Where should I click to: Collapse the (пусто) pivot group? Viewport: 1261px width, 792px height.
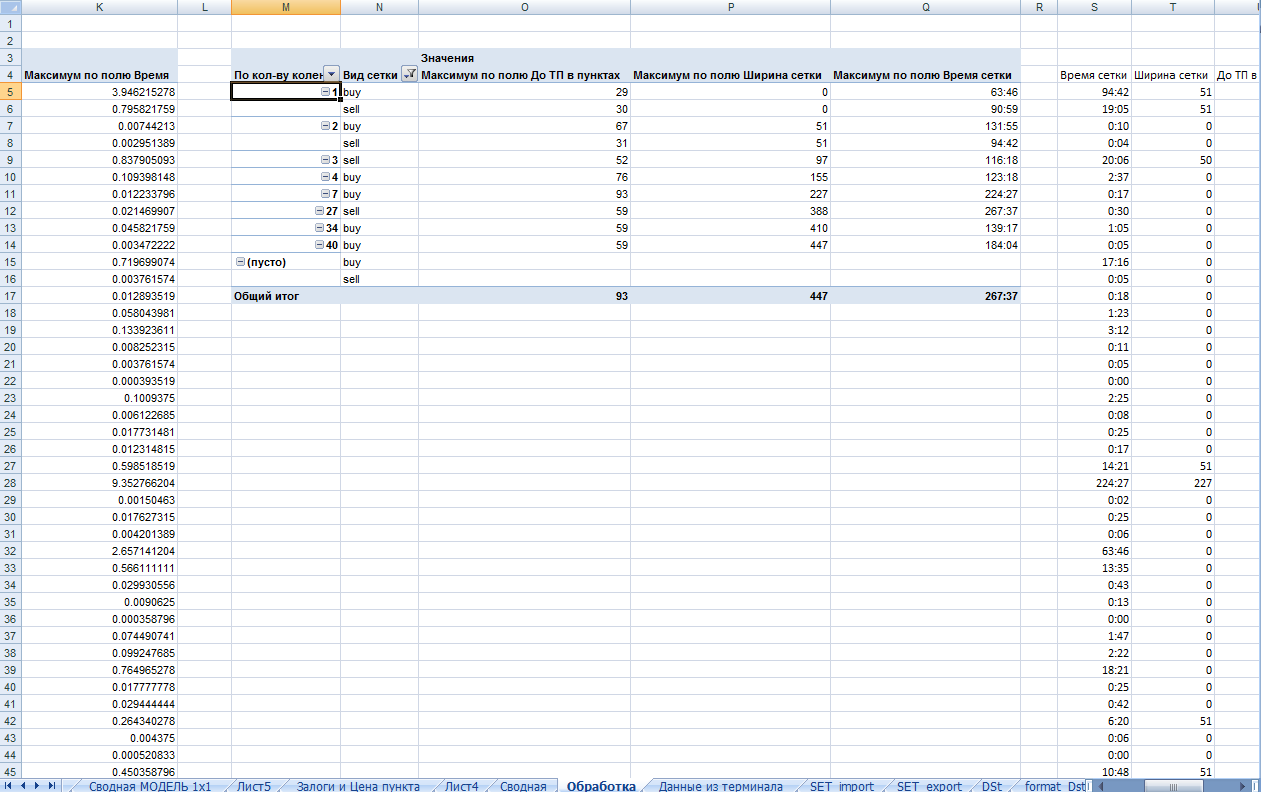pyautogui.click(x=240, y=262)
